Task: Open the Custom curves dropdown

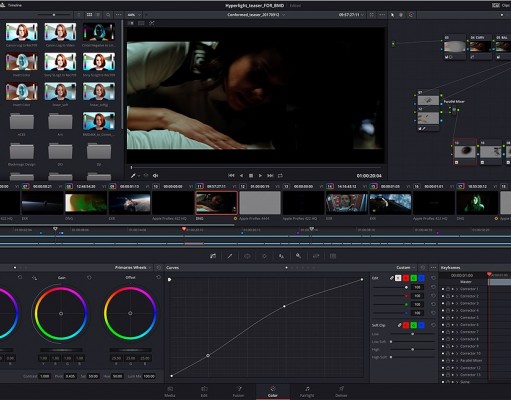Action: (405, 268)
